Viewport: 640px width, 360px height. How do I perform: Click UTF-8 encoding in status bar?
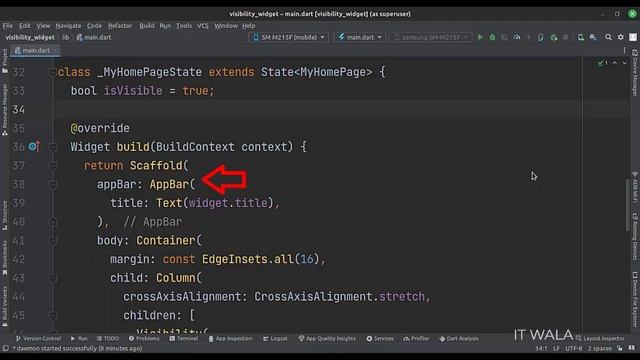pyautogui.click(x=573, y=349)
